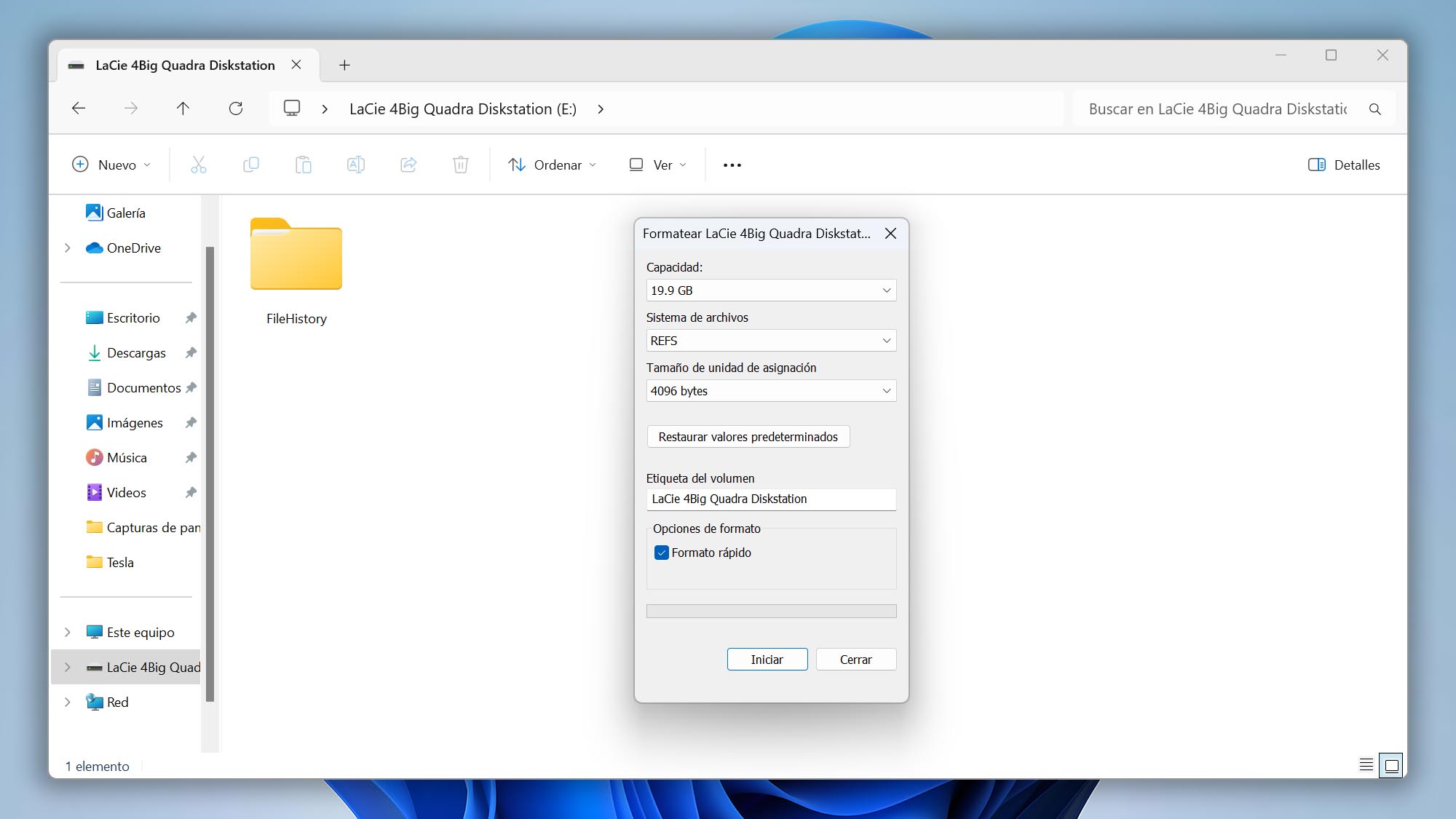Screen dimensions: 1456x819
Task: Select the FileHistory folder
Action: tap(296, 271)
